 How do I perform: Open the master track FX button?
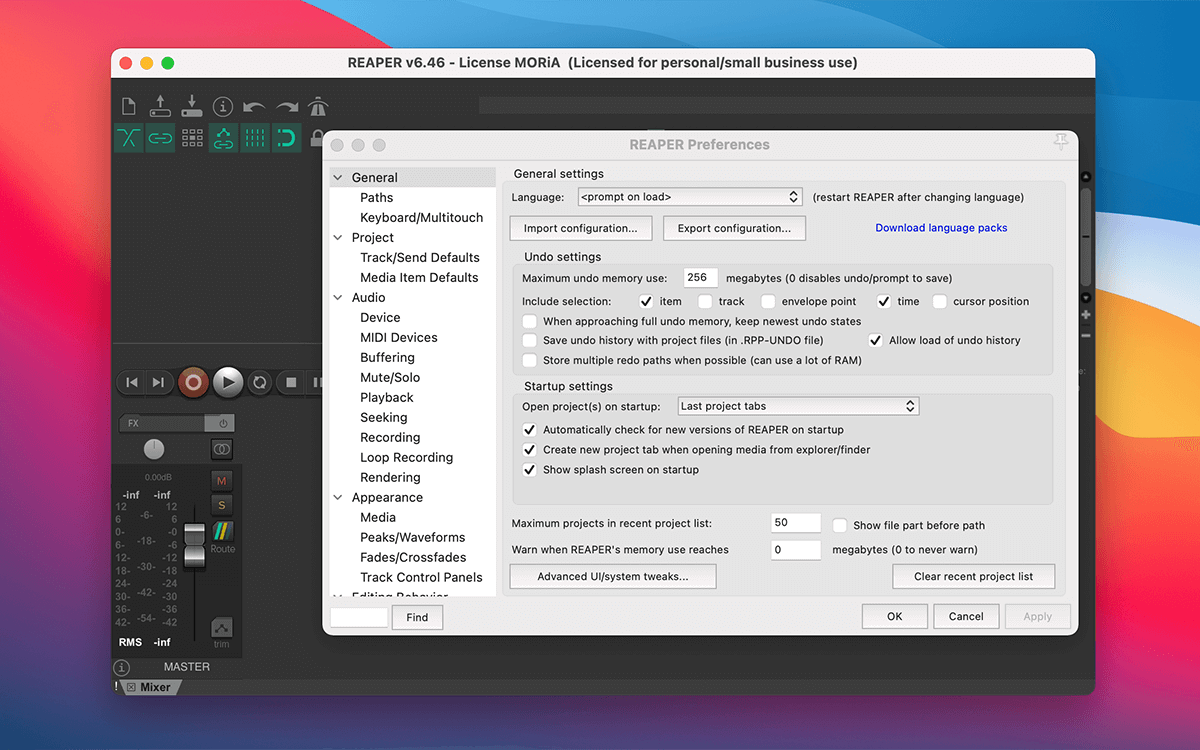pos(161,423)
